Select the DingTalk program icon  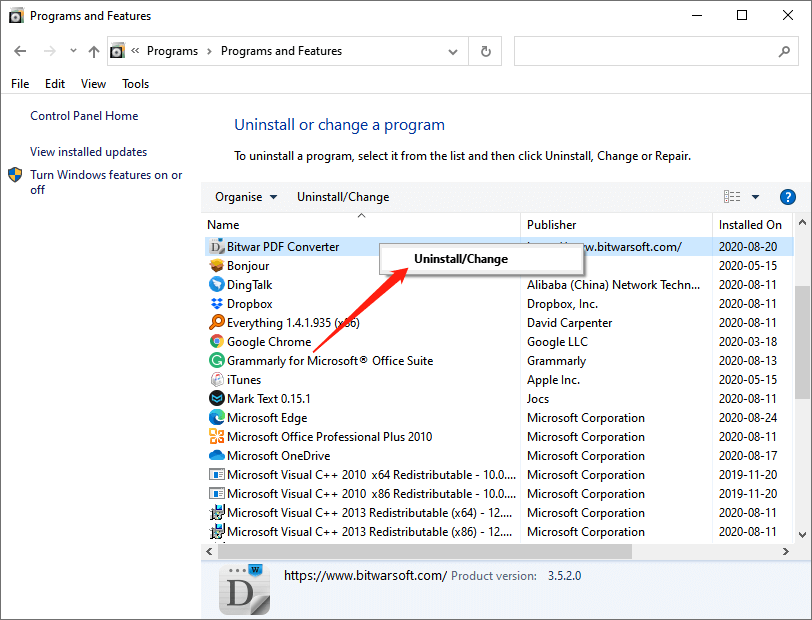coord(214,284)
